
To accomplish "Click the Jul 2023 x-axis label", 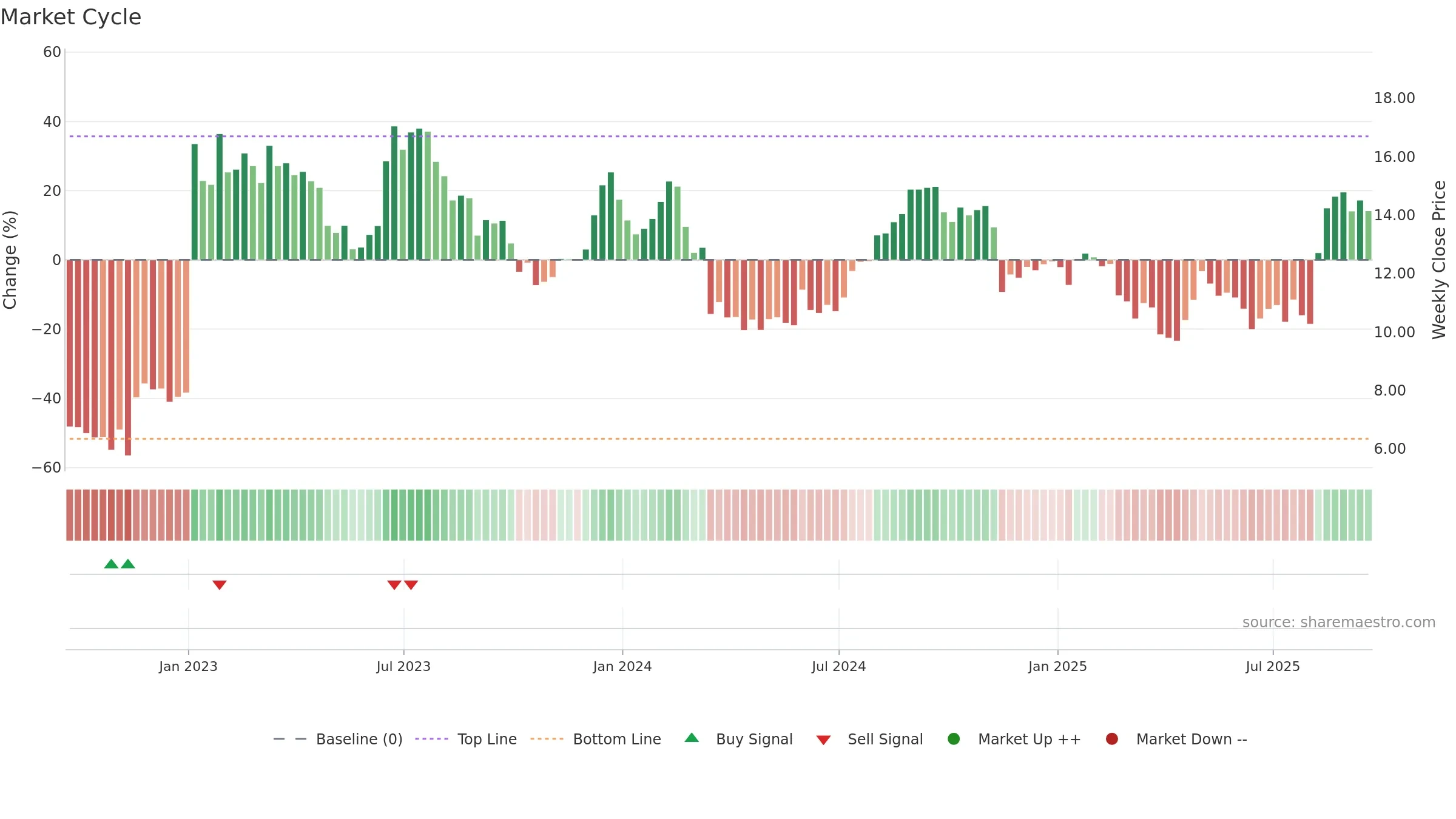I will click(403, 666).
